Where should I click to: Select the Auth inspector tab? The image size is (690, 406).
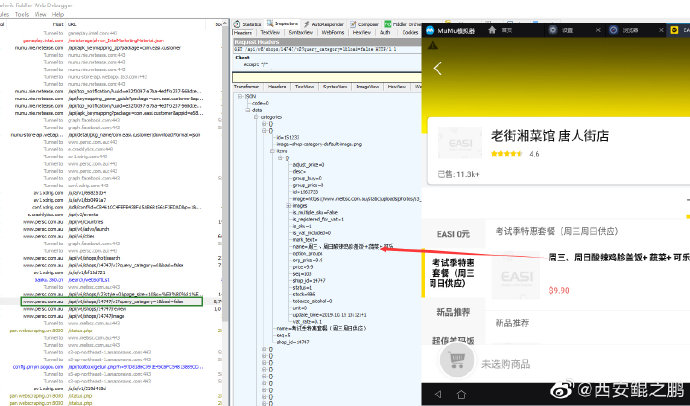click(385, 33)
